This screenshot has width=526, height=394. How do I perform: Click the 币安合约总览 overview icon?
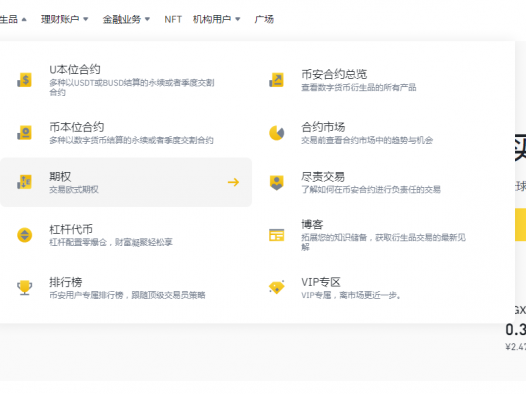[276, 80]
